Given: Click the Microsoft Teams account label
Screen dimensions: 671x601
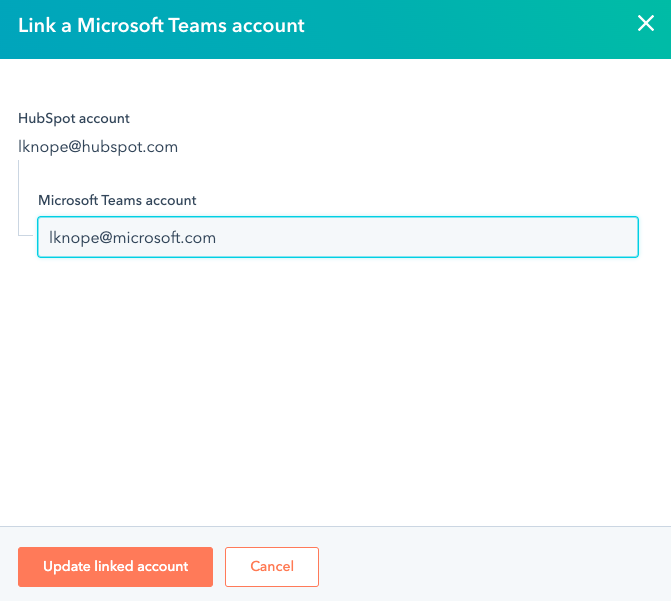Looking at the screenshot, I should [x=117, y=200].
